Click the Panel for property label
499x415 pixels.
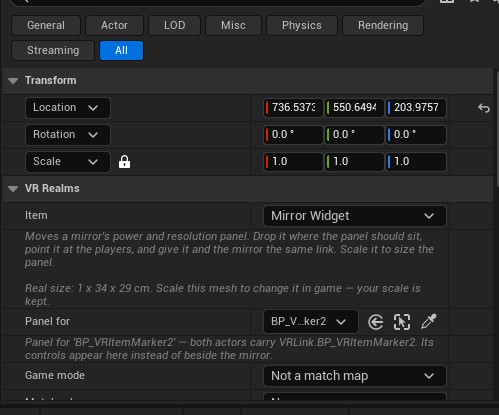47,322
